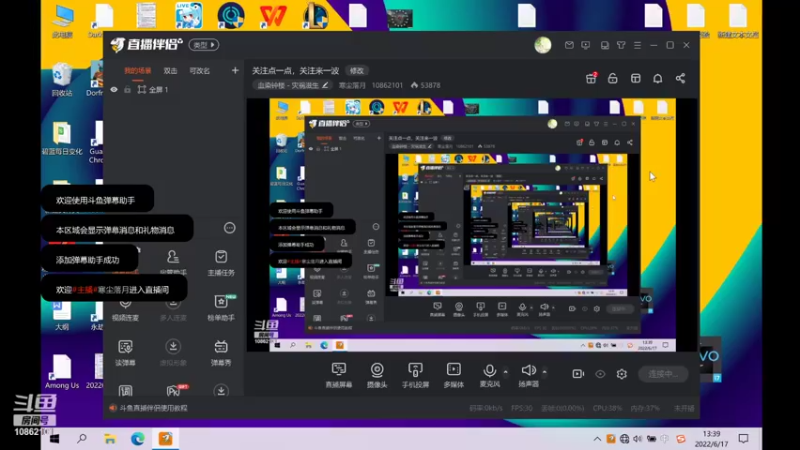800x450 pixels.
Task: Switch to the 可改名 scene tab
Action: (199, 71)
